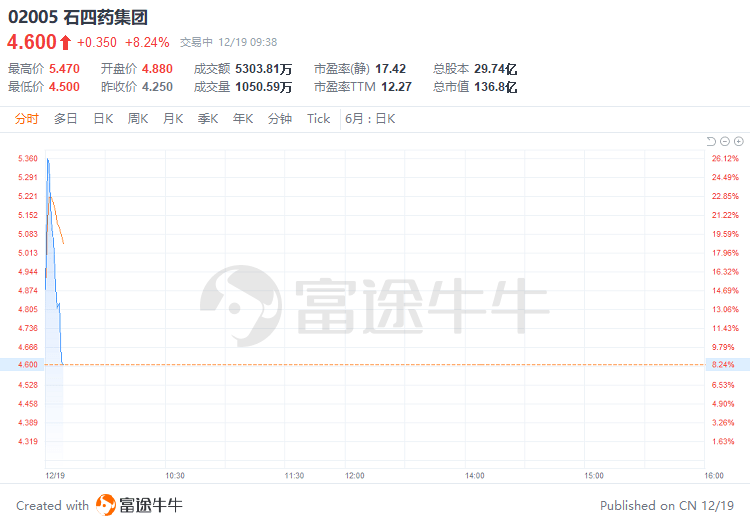
Task: Switch to 多日 tab
Action: [66, 119]
